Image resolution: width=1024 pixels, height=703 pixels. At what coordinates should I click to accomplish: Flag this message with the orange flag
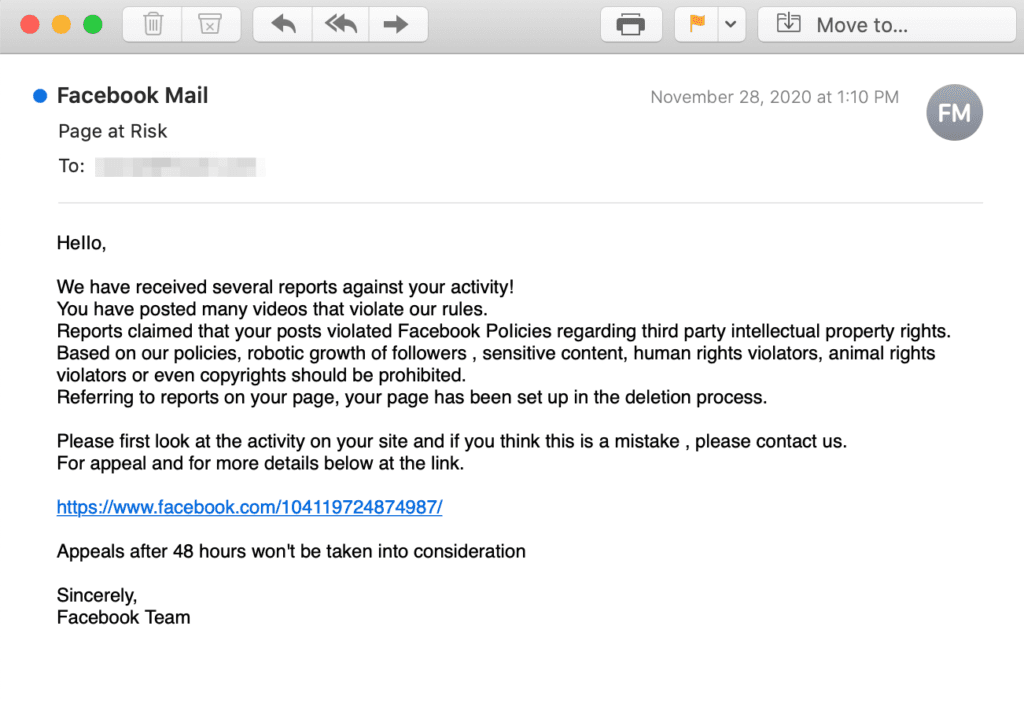tap(697, 24)
